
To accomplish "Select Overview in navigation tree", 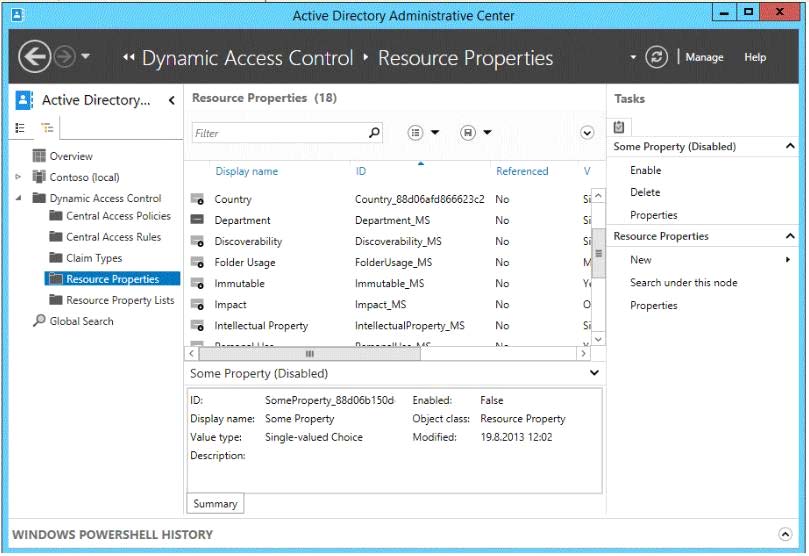I will (71, 156).
